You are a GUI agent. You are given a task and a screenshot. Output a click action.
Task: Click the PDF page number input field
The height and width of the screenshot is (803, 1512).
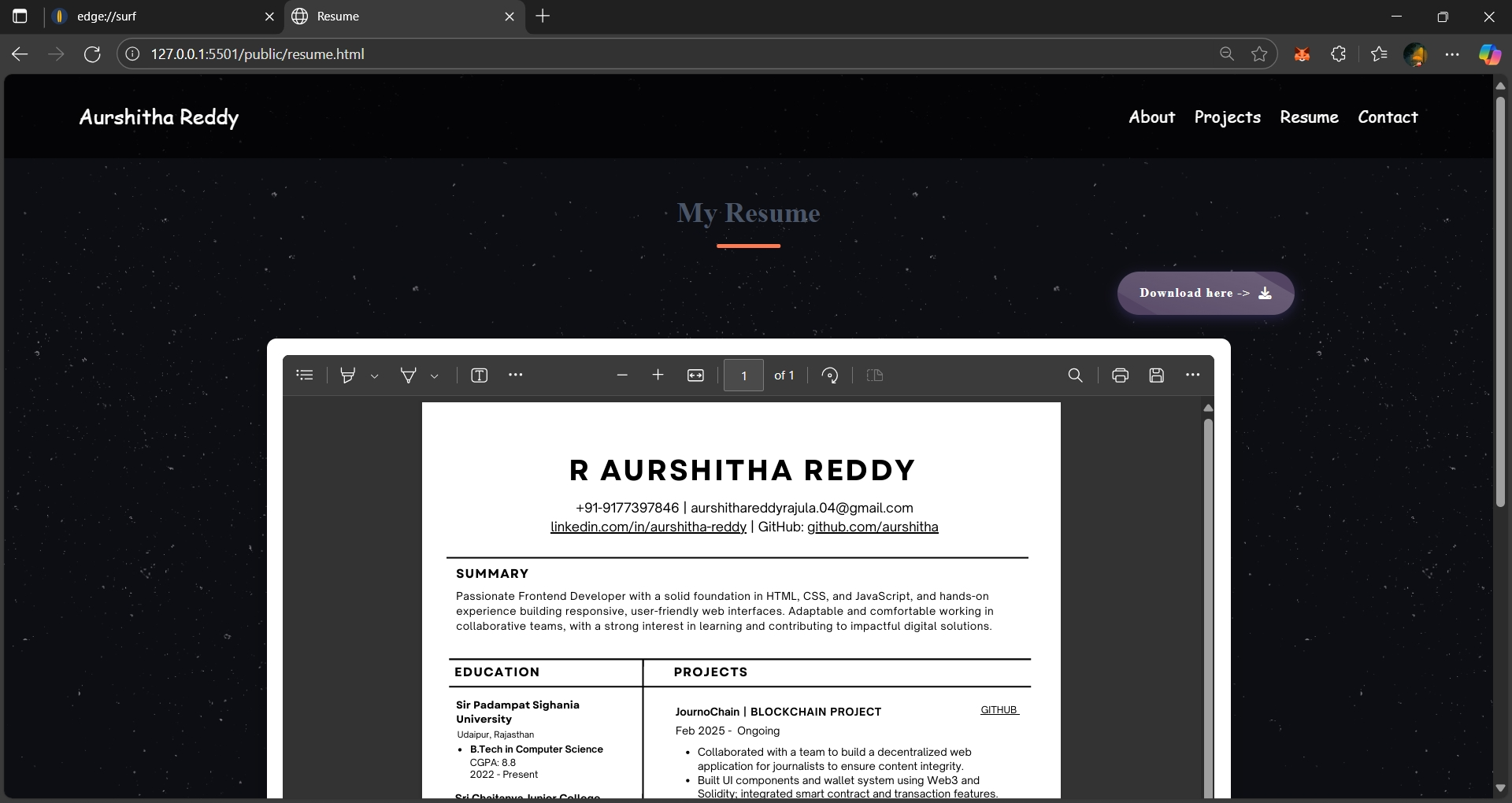pyautogui.click(x=743, y=376)
